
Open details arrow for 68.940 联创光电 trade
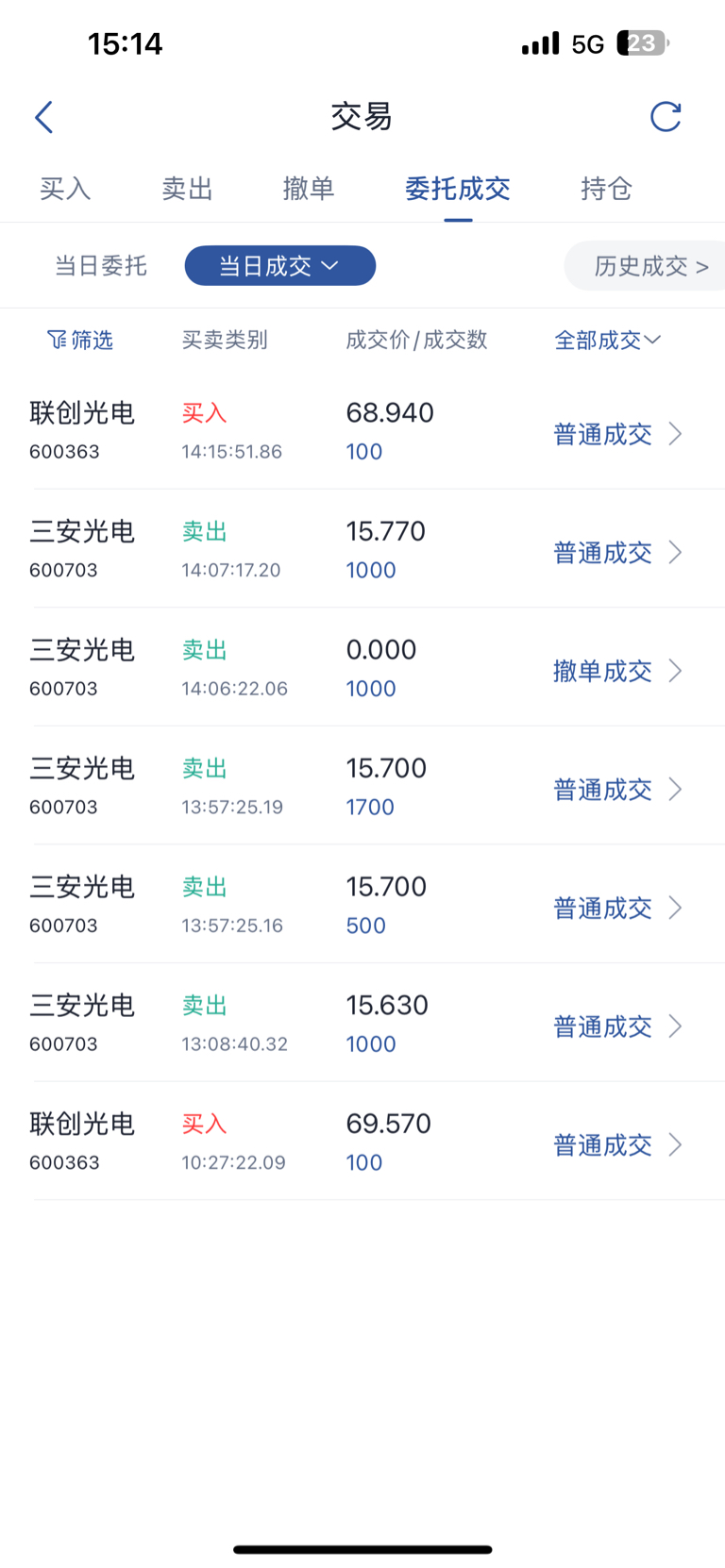pyautogui.click(x=675, y=434)
